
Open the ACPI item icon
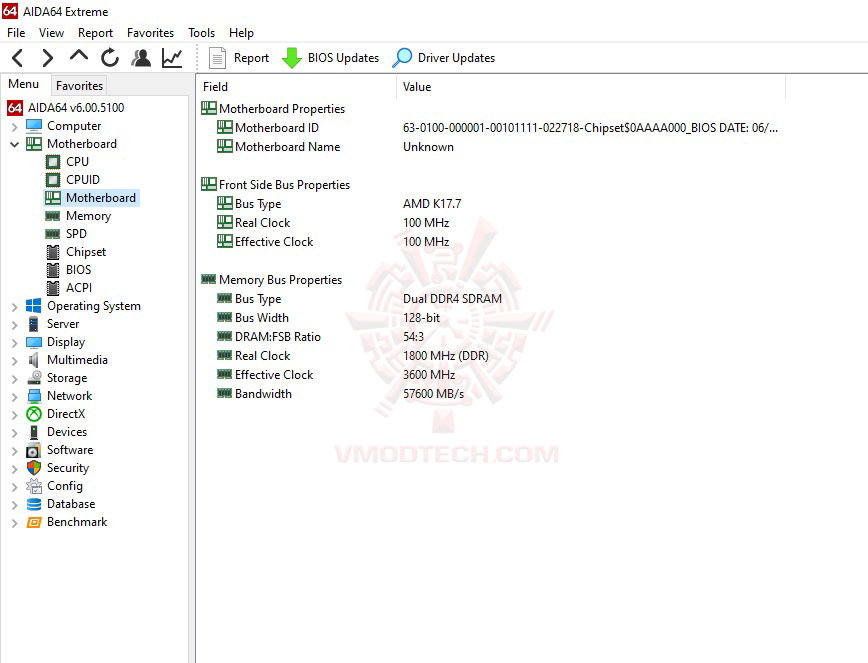pos(53,288)
